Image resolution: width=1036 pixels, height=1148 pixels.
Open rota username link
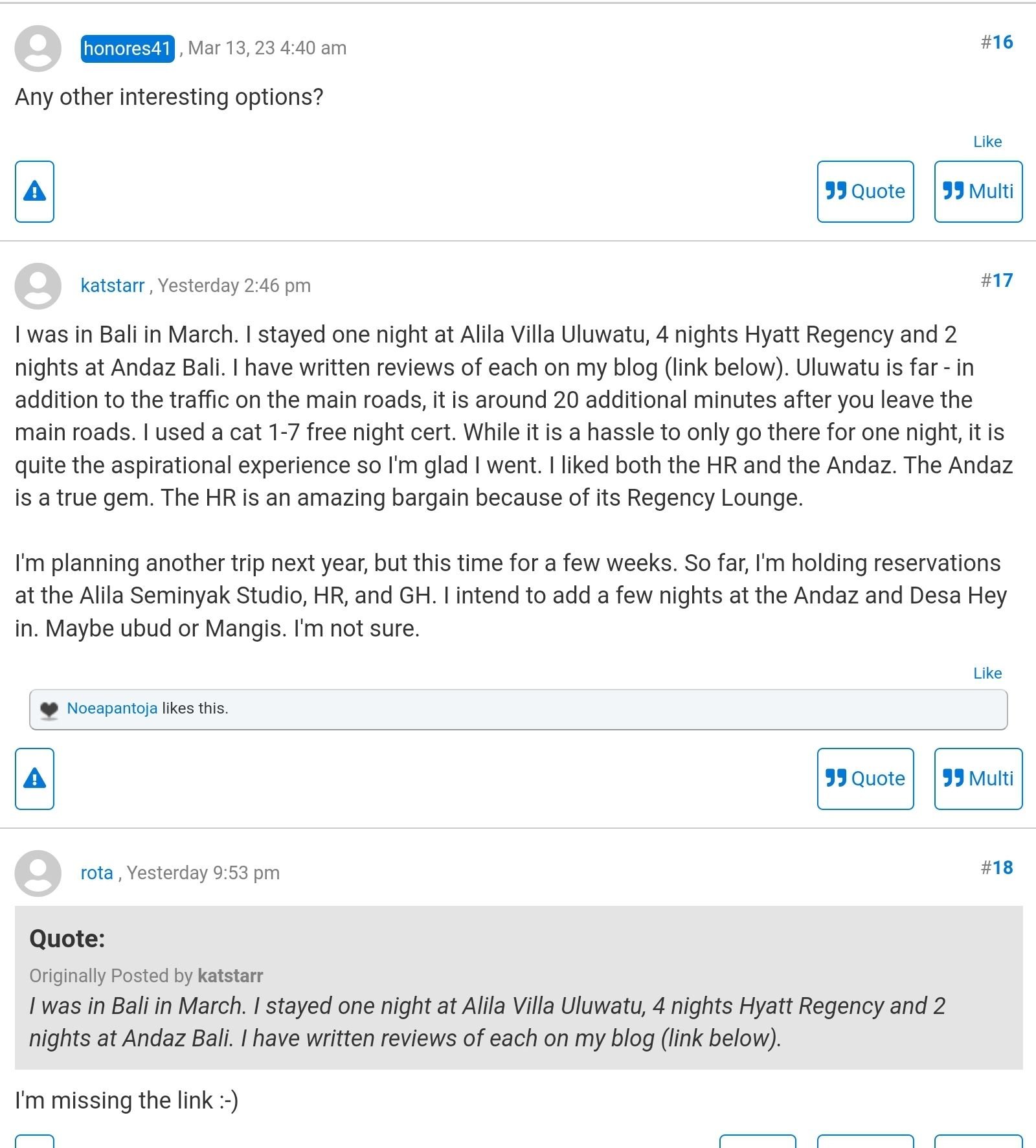[x=97, y=873]
